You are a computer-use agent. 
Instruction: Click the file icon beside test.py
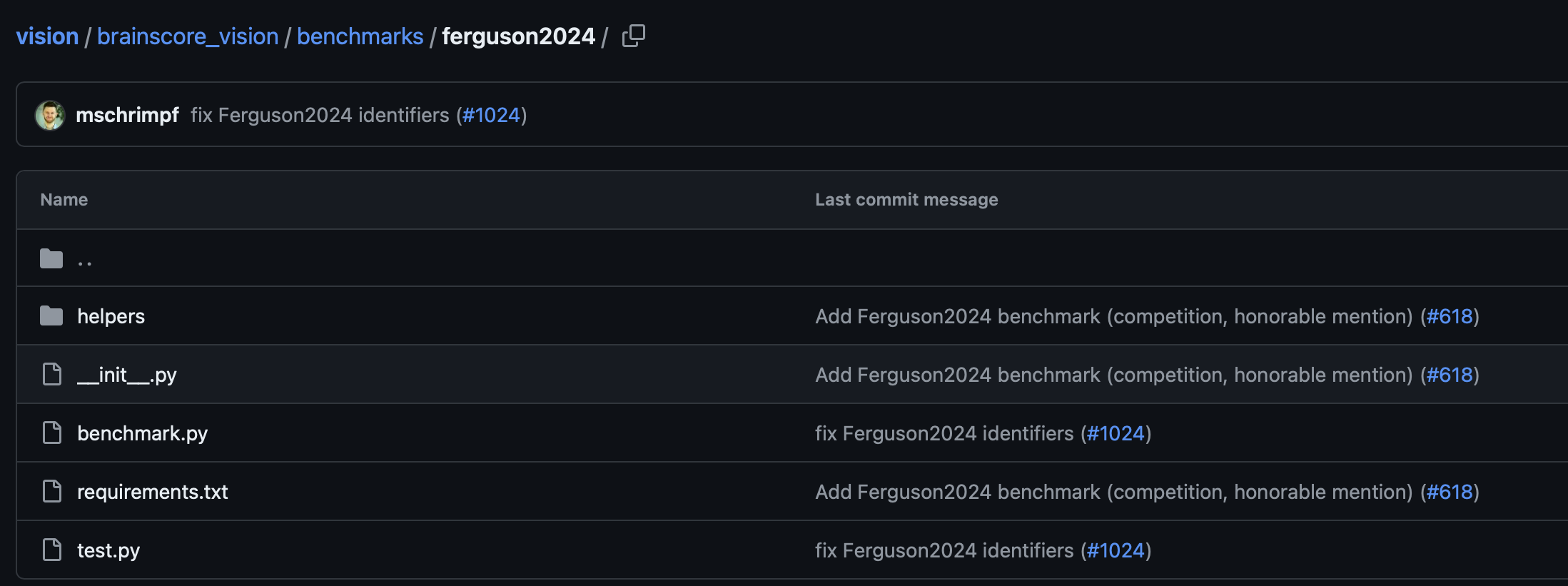tap(52, 550)
